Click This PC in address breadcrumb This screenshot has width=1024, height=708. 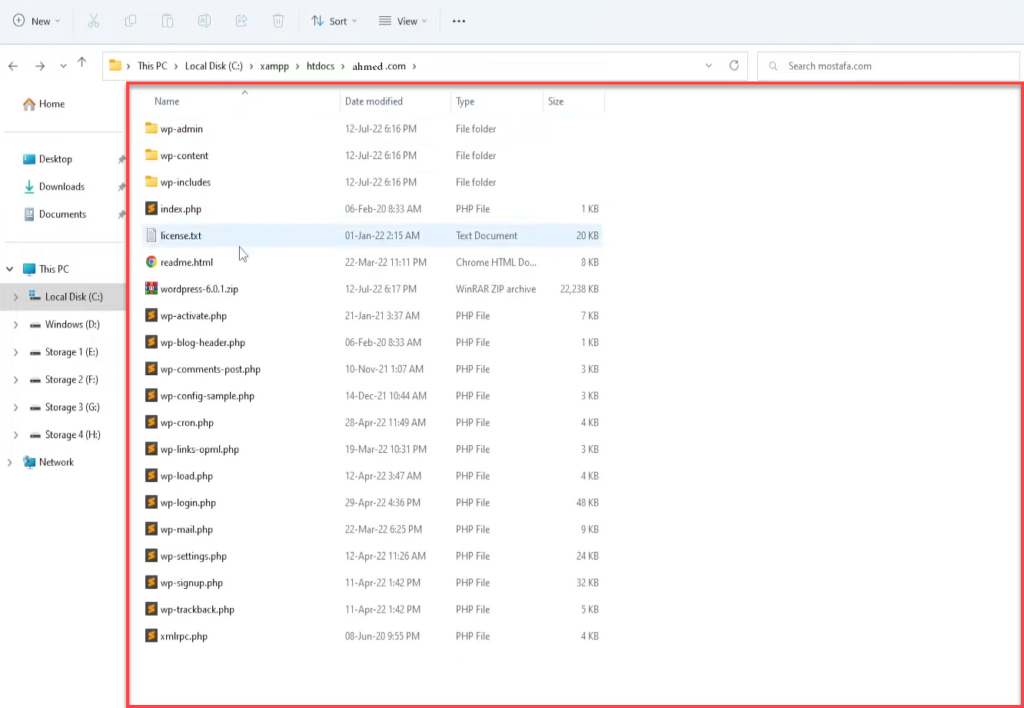click(x=152, y=66)
